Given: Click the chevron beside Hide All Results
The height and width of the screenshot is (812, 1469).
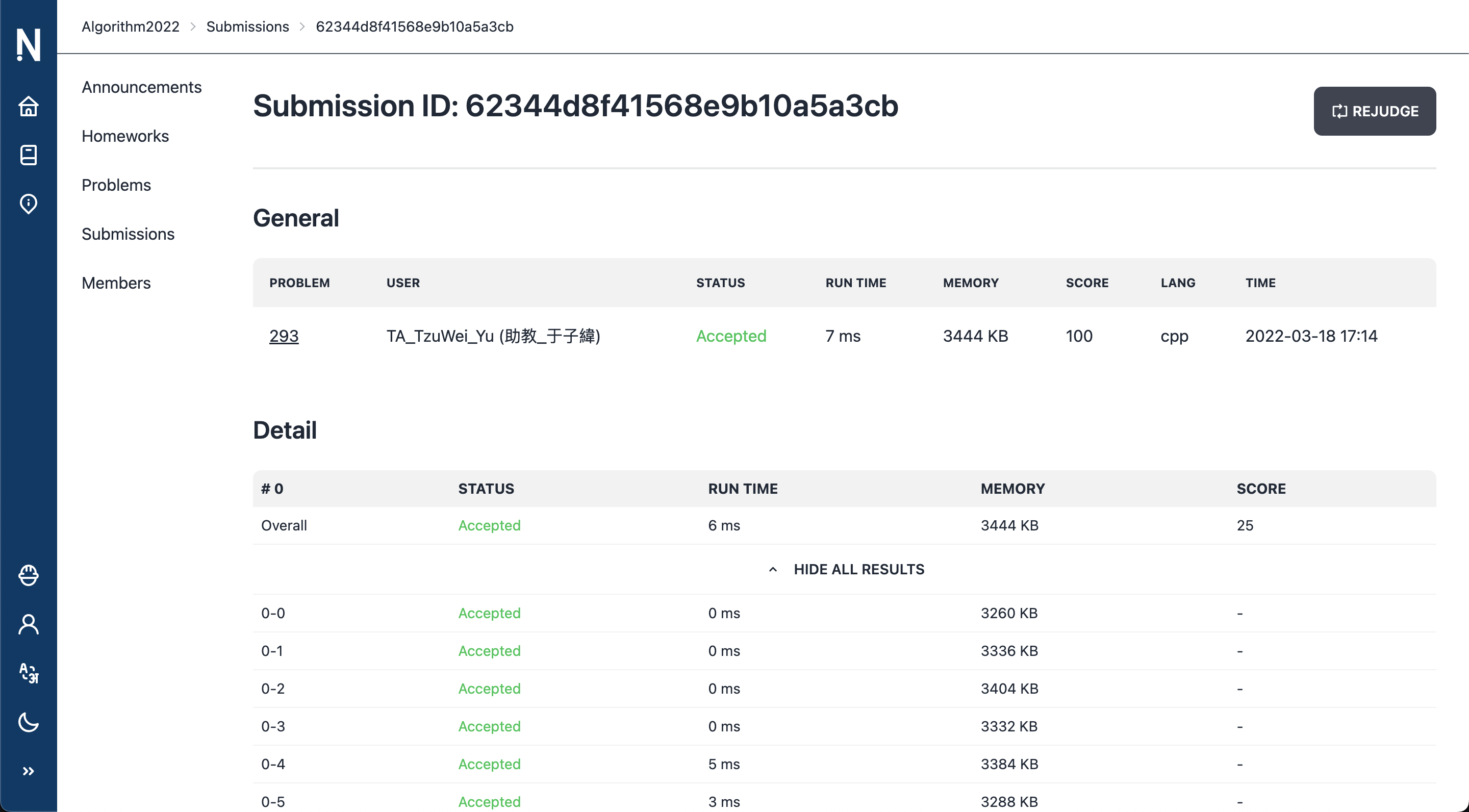Looking at the screenshot, I should pyautogui.click(x=773, y=569).
